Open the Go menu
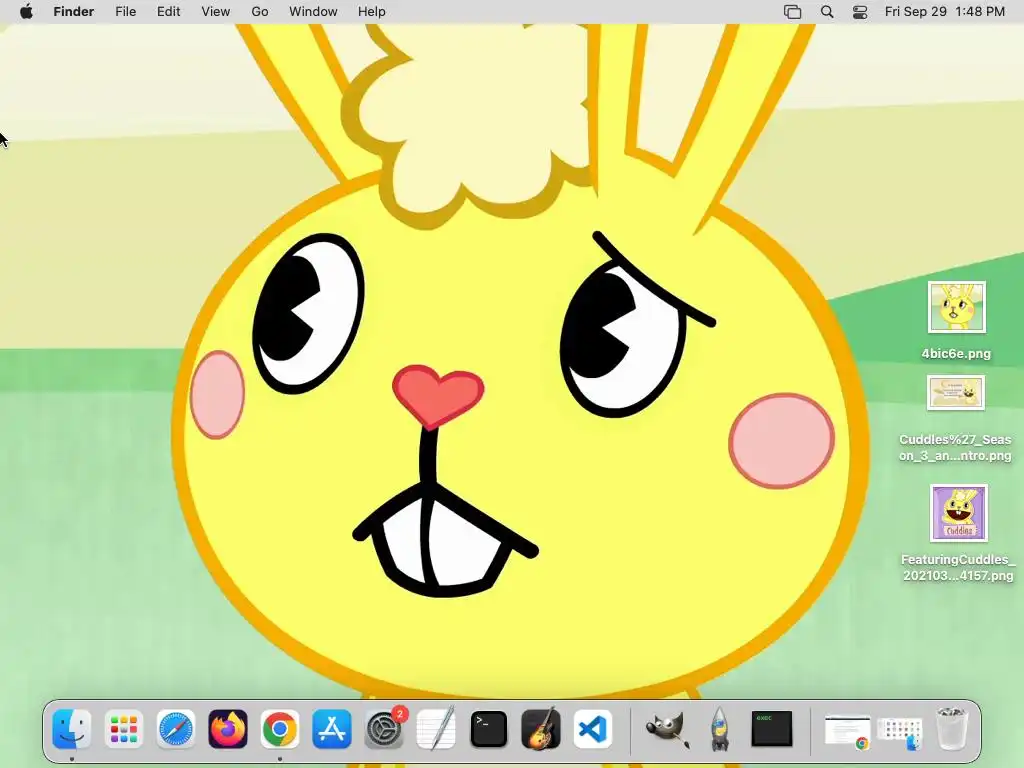 tap(260, 12)
